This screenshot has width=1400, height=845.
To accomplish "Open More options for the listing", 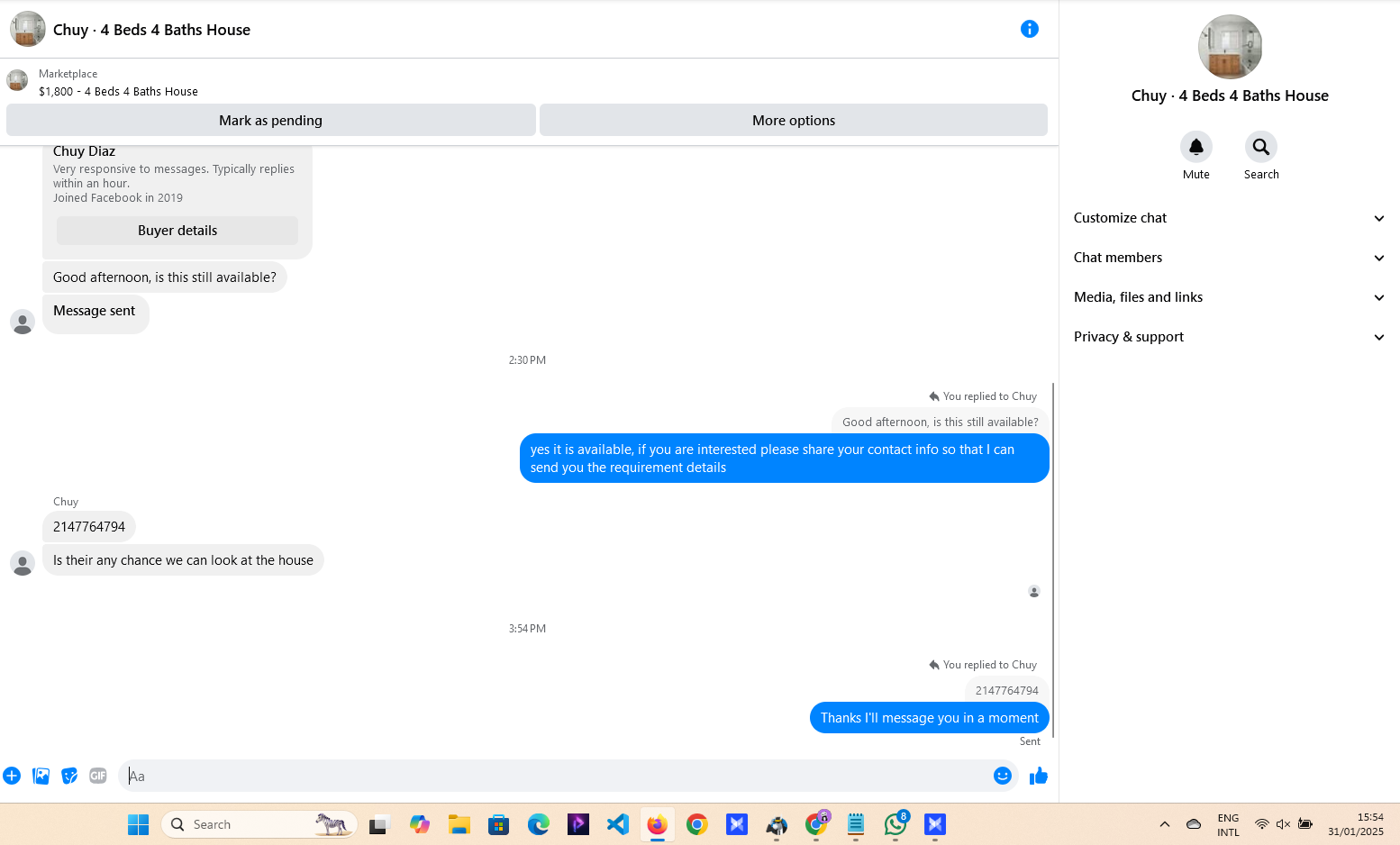I will (x=794, y=120).
